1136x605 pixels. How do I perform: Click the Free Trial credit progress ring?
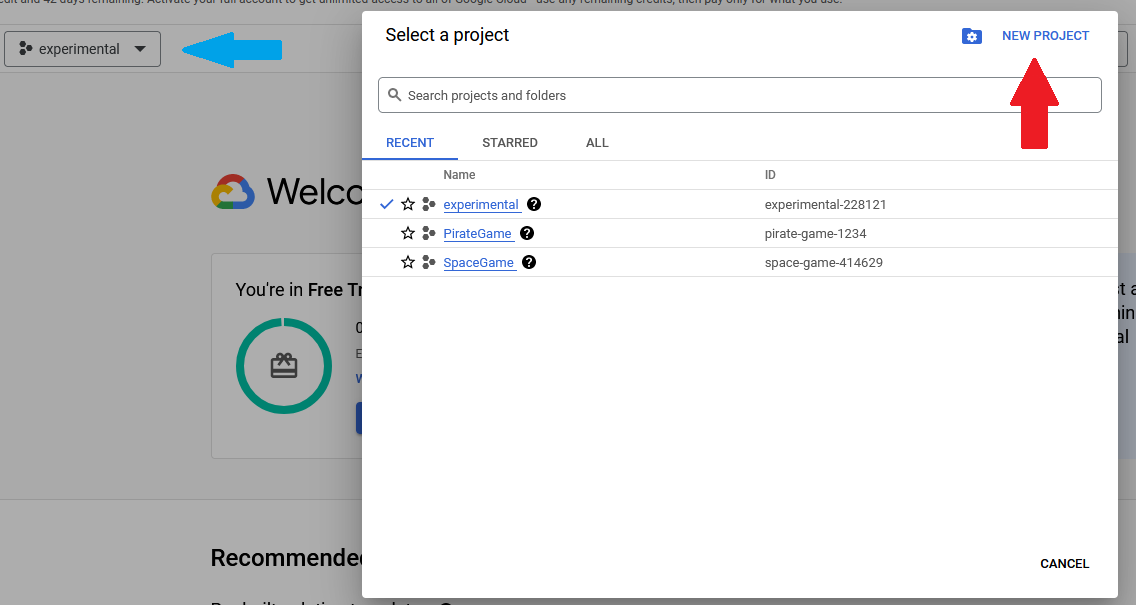coord(284,366)
